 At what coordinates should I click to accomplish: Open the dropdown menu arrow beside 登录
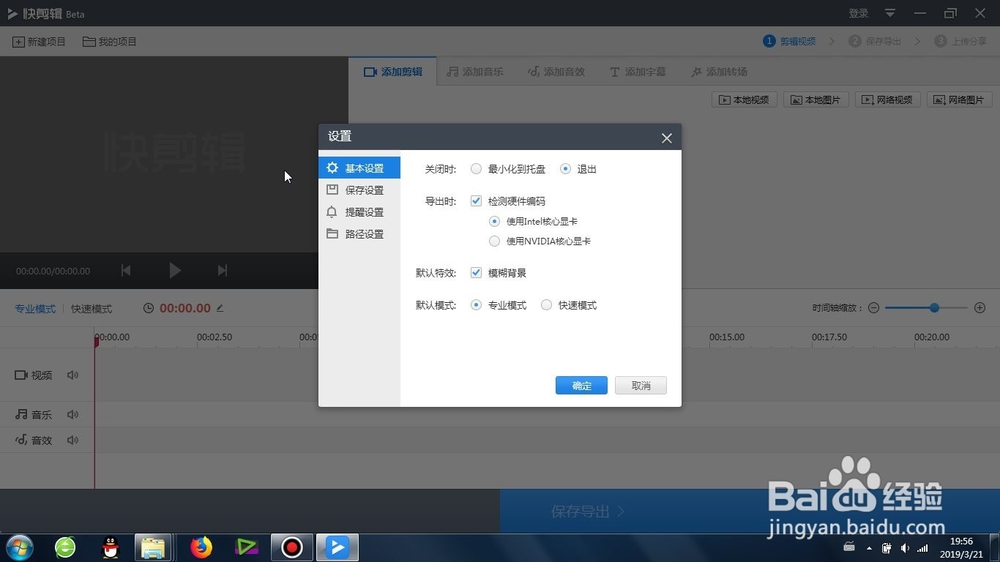pyautogui.click(x=890, y=13)
